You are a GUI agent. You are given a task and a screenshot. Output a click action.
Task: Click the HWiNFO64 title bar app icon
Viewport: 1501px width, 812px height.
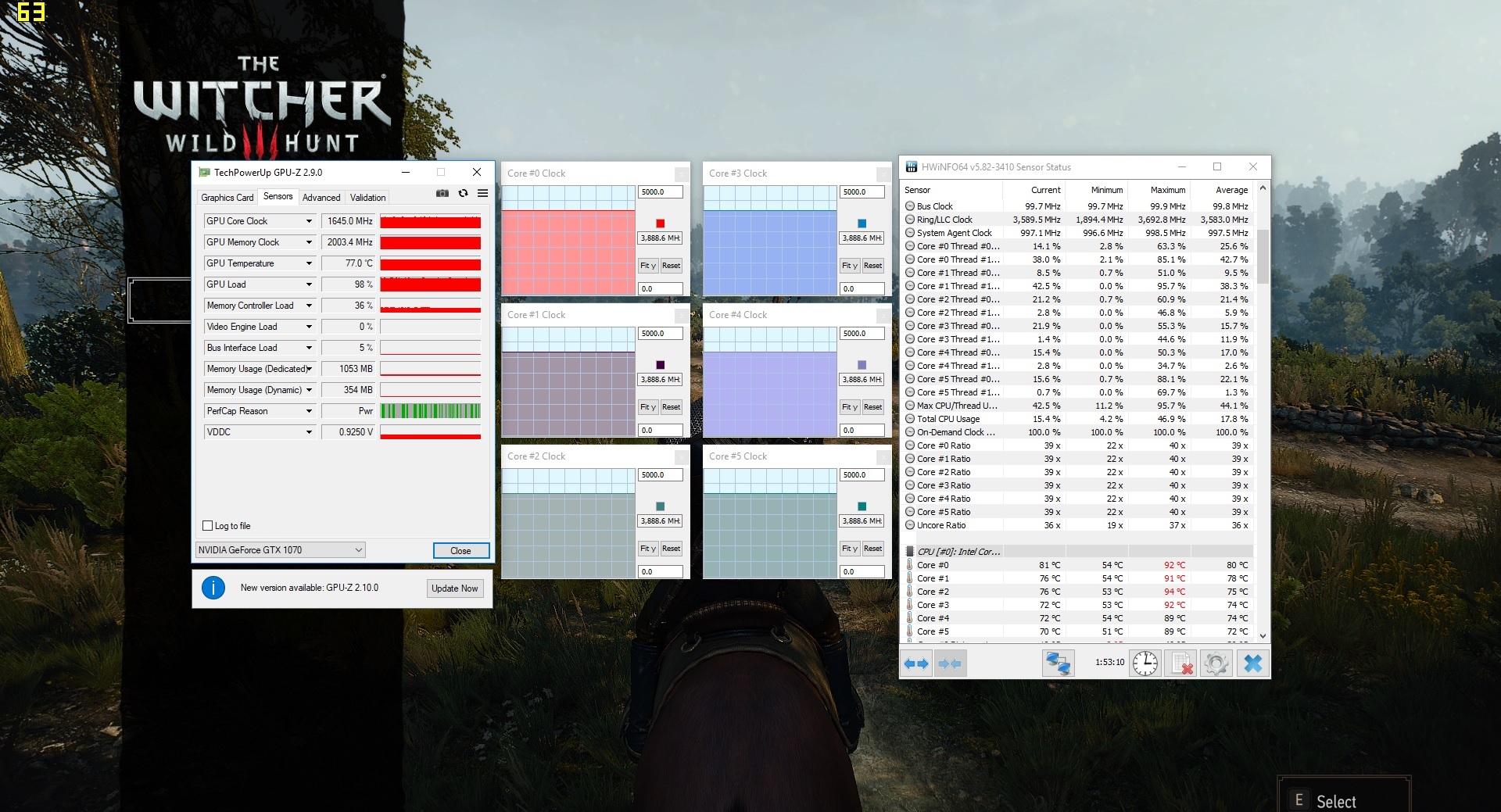[x=912, y=166]
